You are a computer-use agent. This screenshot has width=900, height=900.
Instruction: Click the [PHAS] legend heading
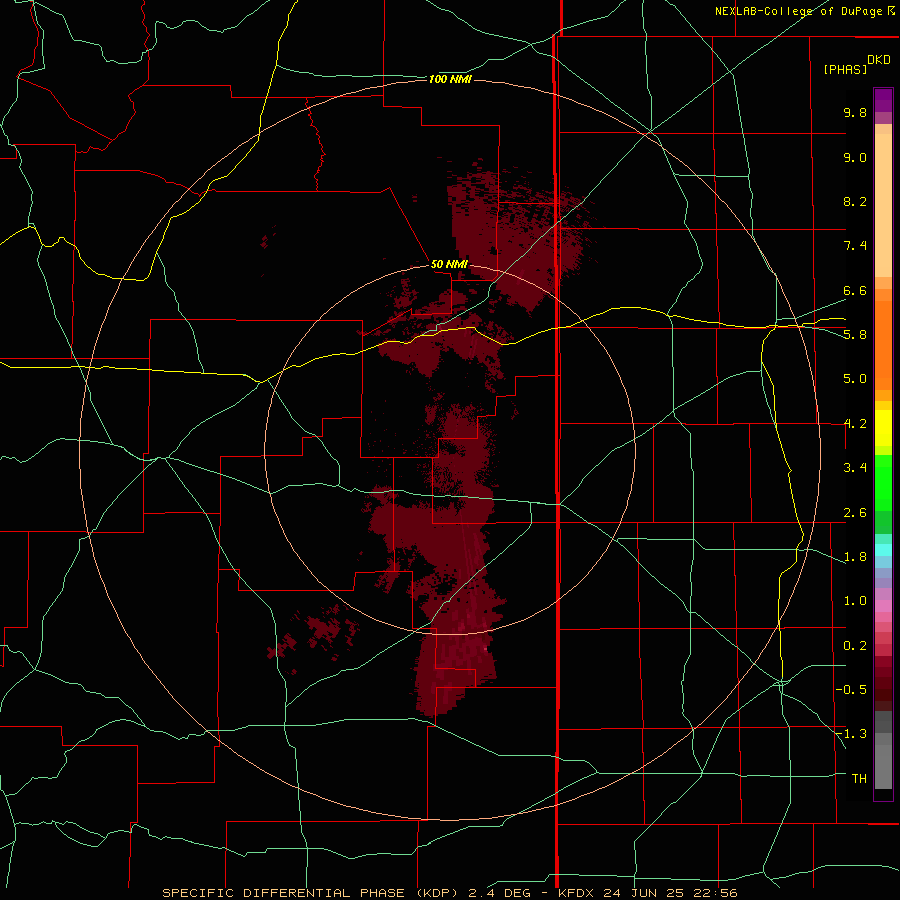[845, 69]
